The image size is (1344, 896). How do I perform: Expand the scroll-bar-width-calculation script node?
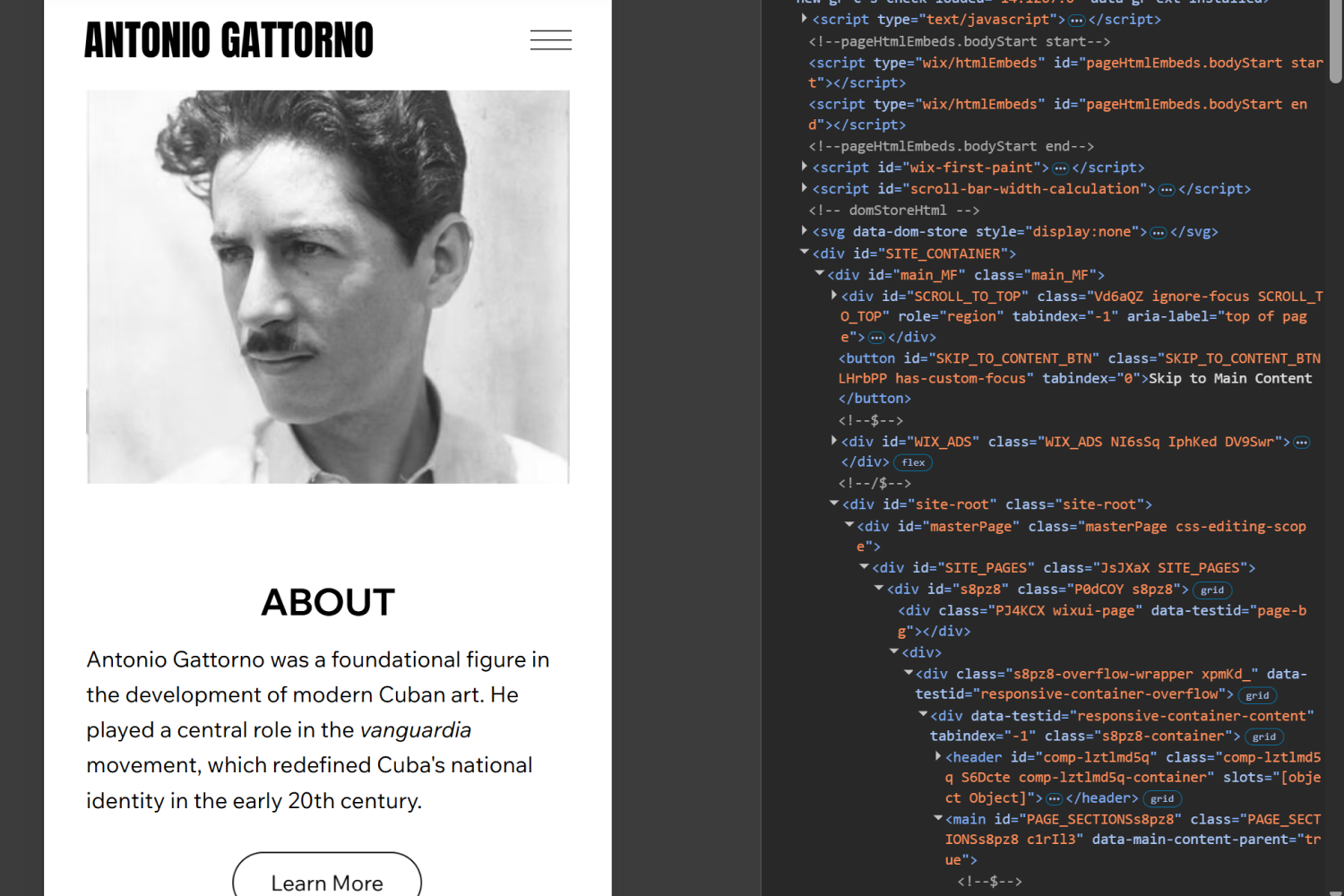coord(804,188)
